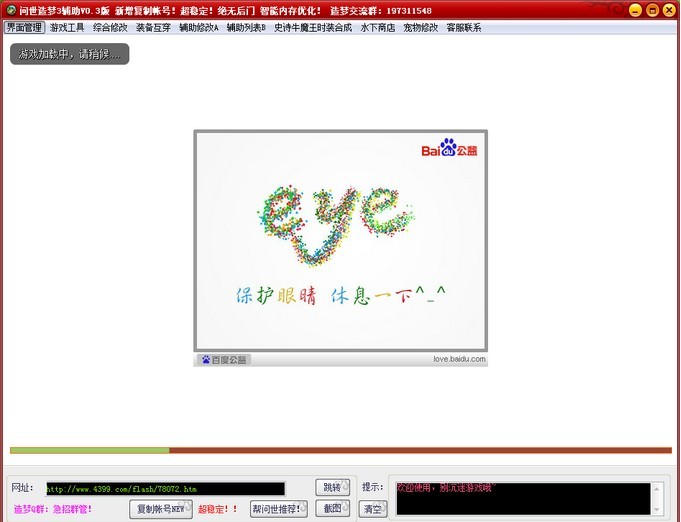Open the 史诗牛魔王时装合成 menu
The height and width of the screenshot is (522, 681).
pos(313,28)
